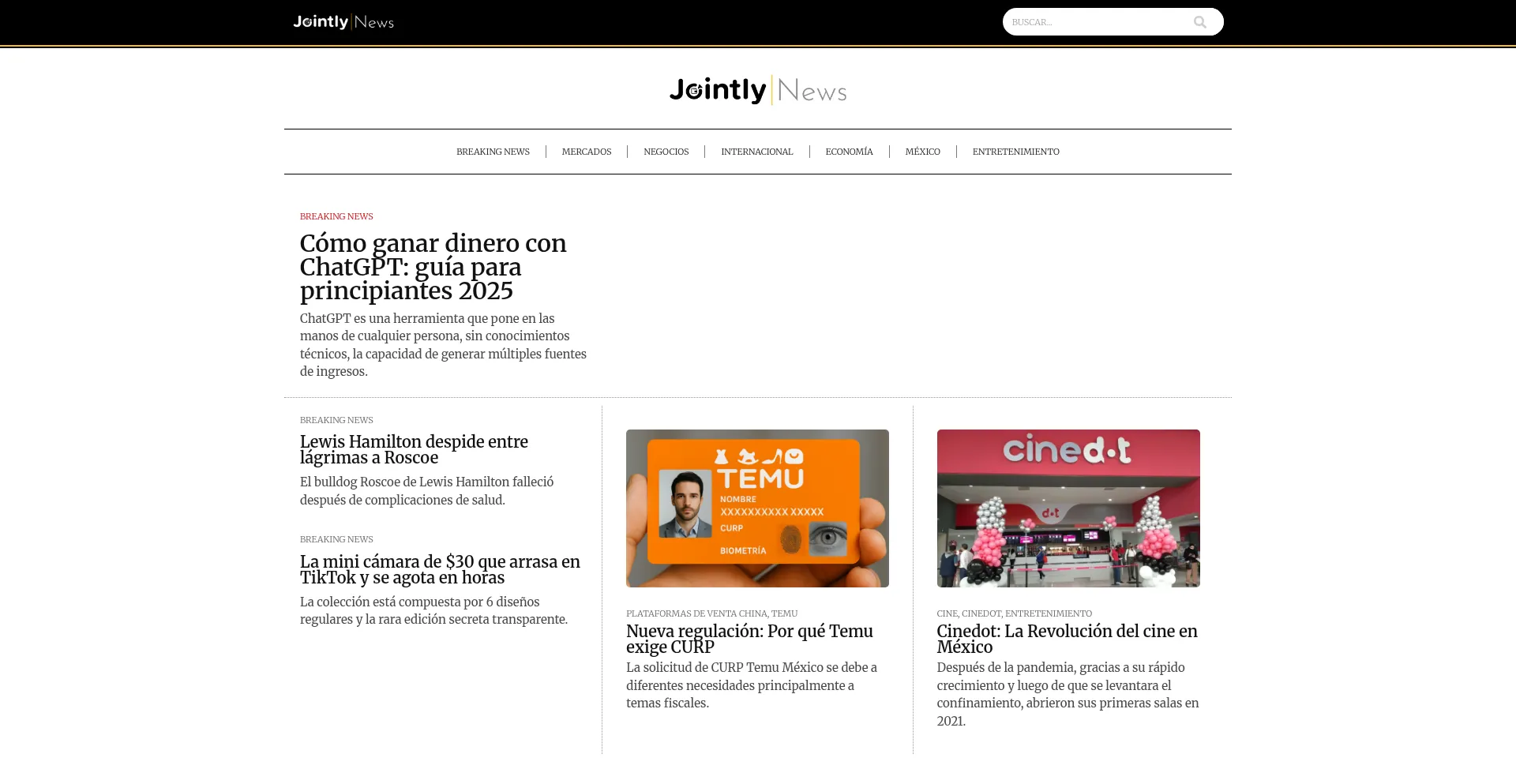Select Internacional in the navigation bar
Viewport: 1516px width, 784px height.
coord(756,152)
